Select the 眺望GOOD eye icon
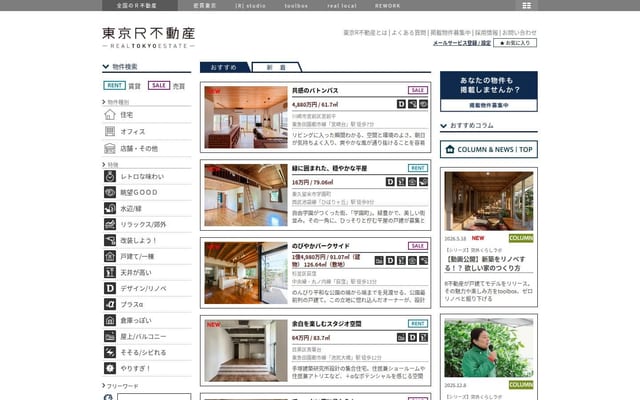This screenshot has width=640, height=400. click(110, 192)
